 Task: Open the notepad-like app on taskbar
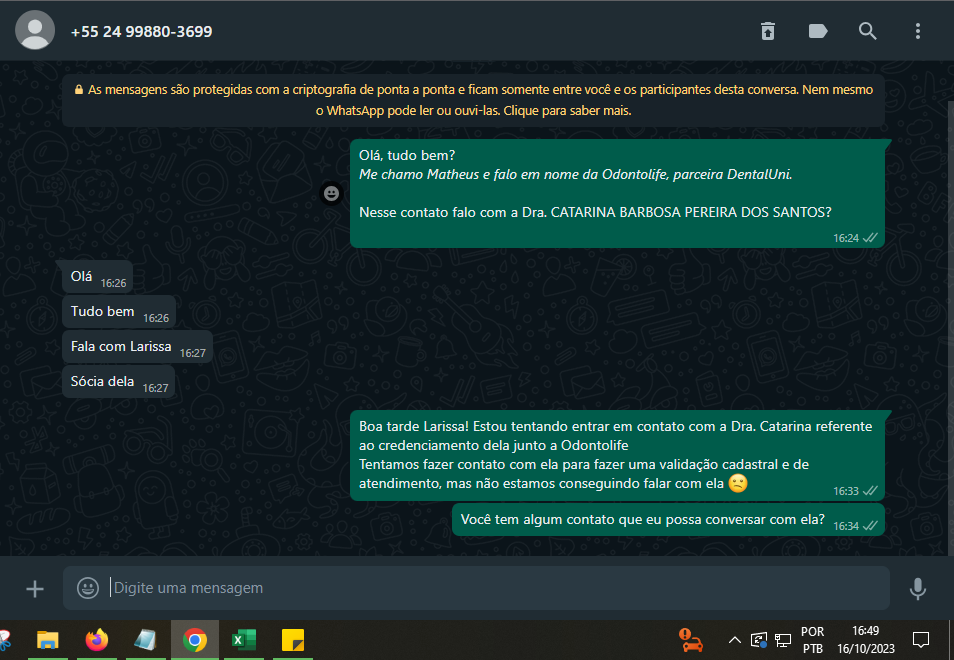(145, 640)
